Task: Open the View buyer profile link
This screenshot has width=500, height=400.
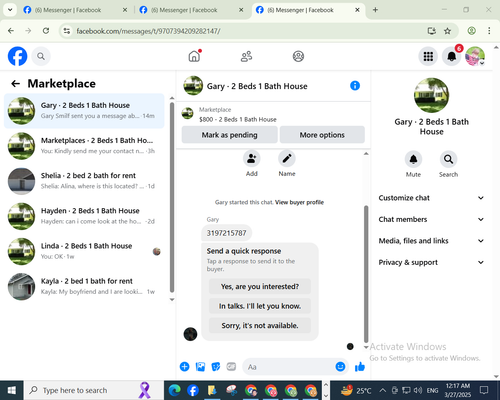Action: click(x=299, y=202)
